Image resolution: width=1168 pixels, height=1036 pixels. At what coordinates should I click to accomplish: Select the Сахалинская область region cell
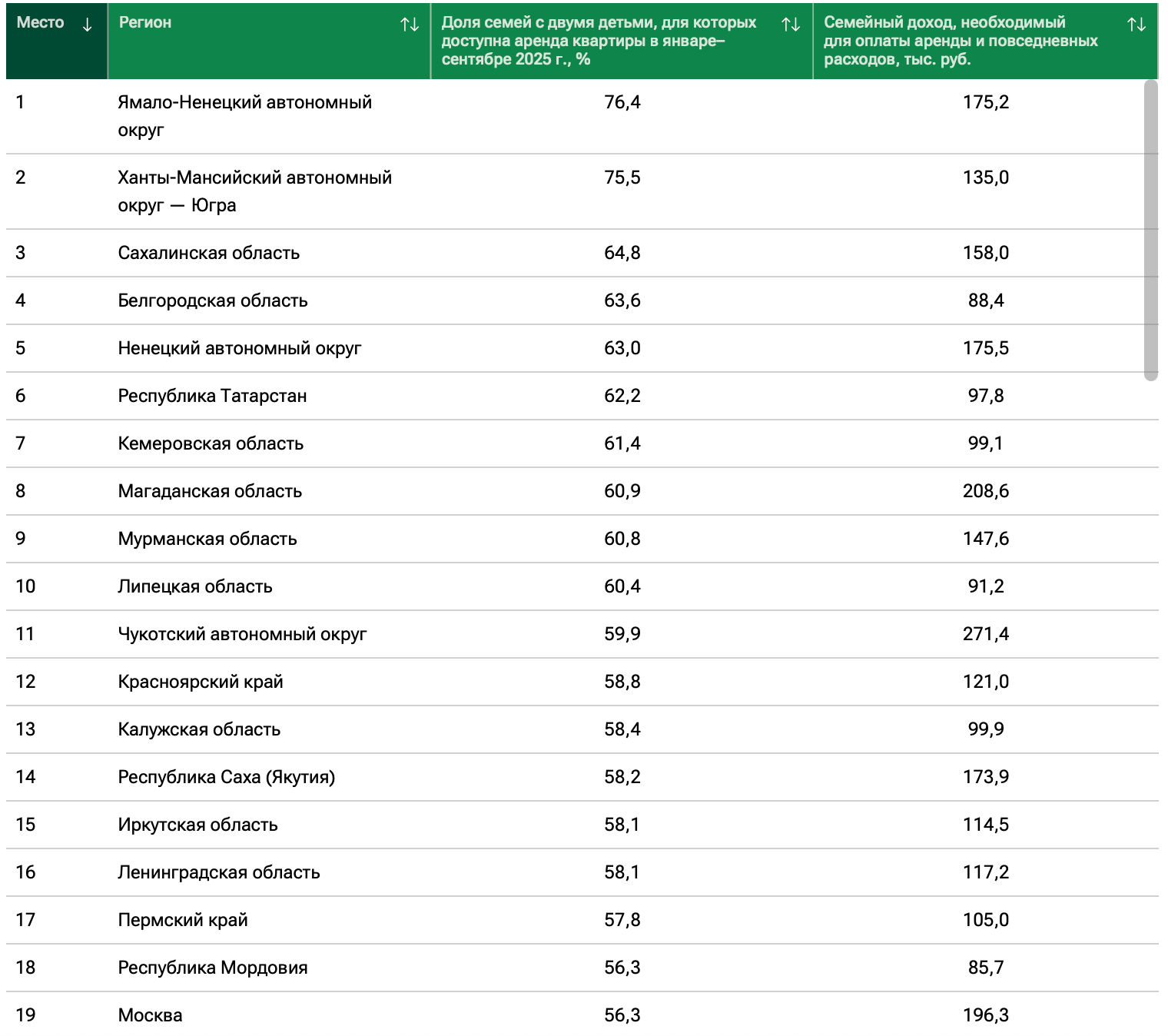pyautogui.click(x=208, y=253)
